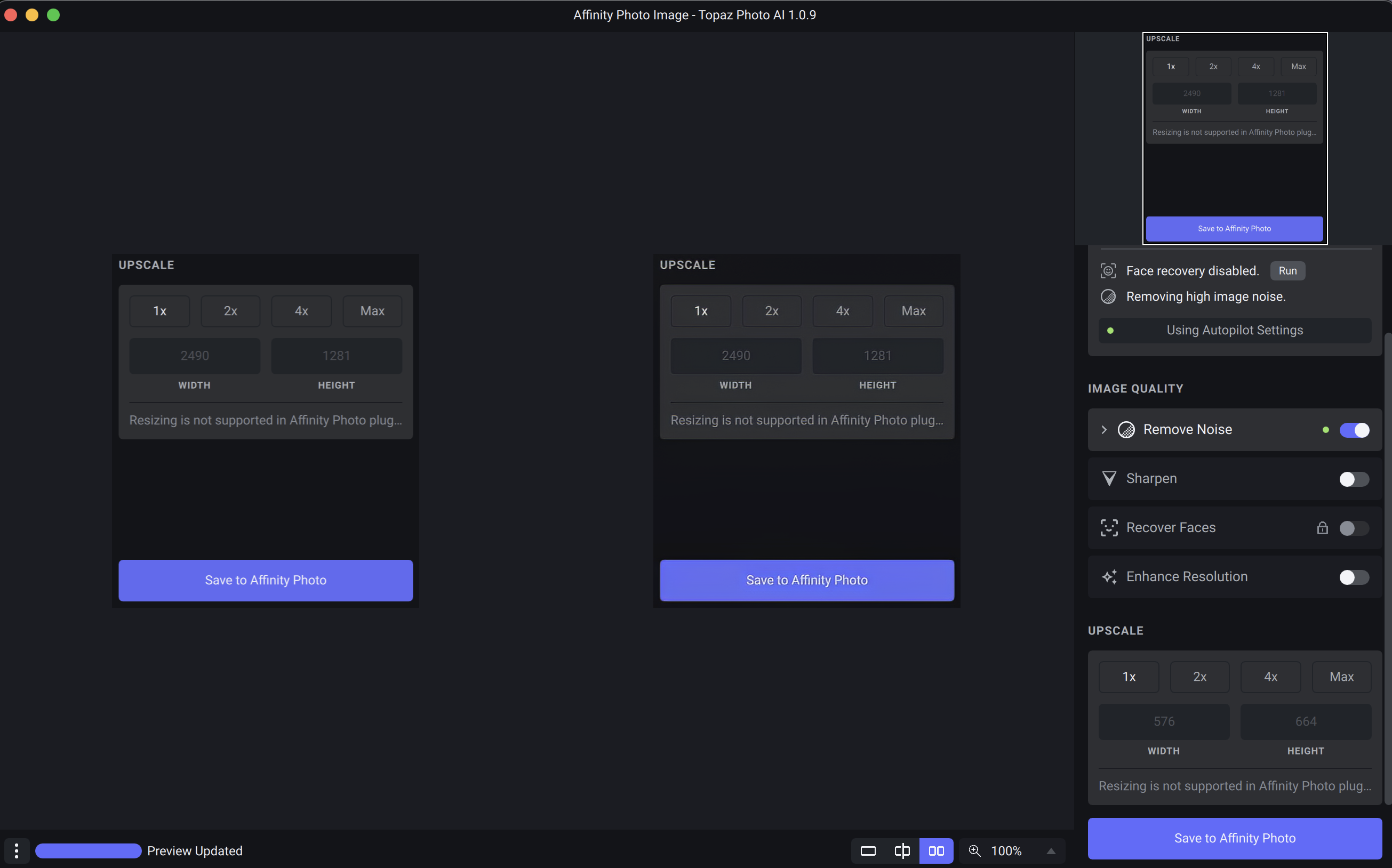The width and height of the screenshot is (1392, 868).
Task: Select 1x upscale in right panel
Action: [x=1129, y=676]
